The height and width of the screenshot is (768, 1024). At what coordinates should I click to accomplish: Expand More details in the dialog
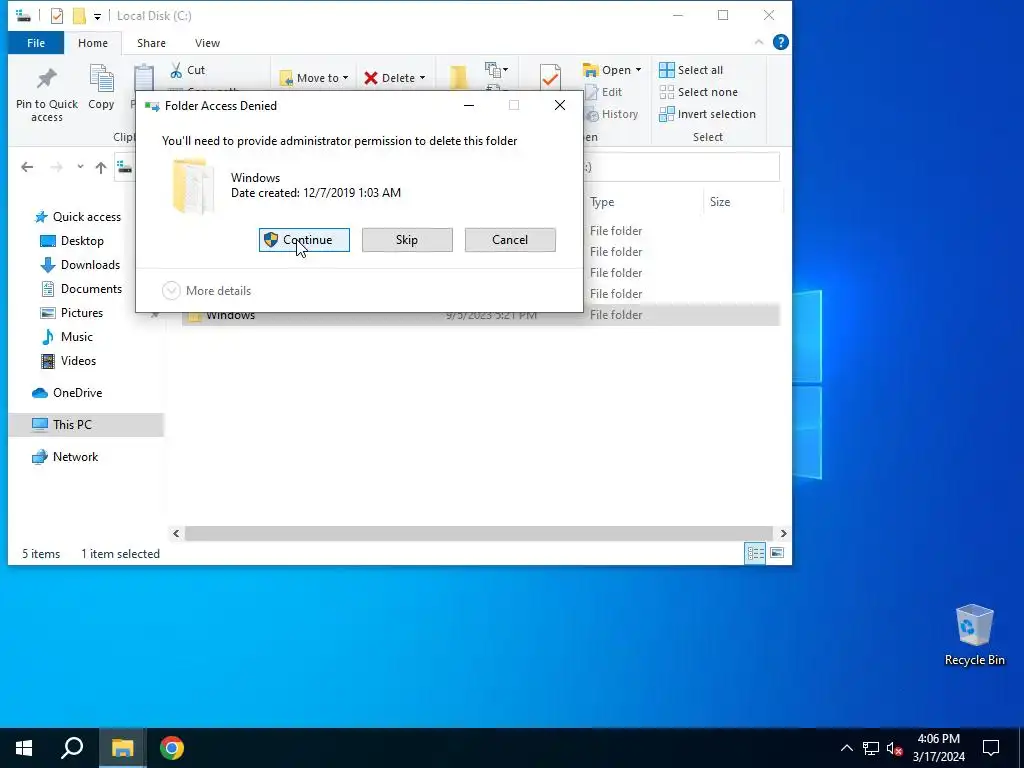coord(206,291)
